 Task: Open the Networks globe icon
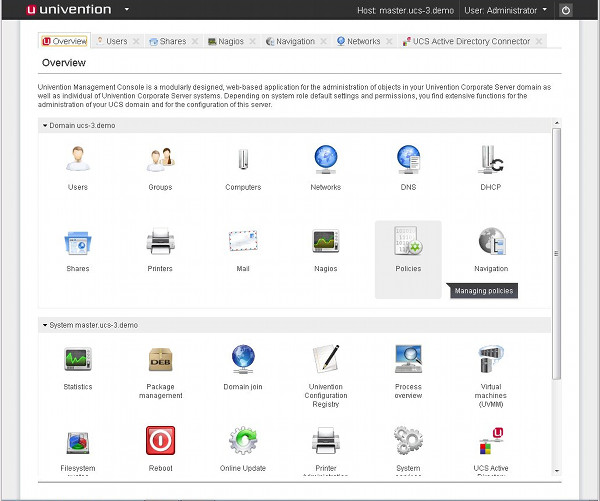(326, 159)
